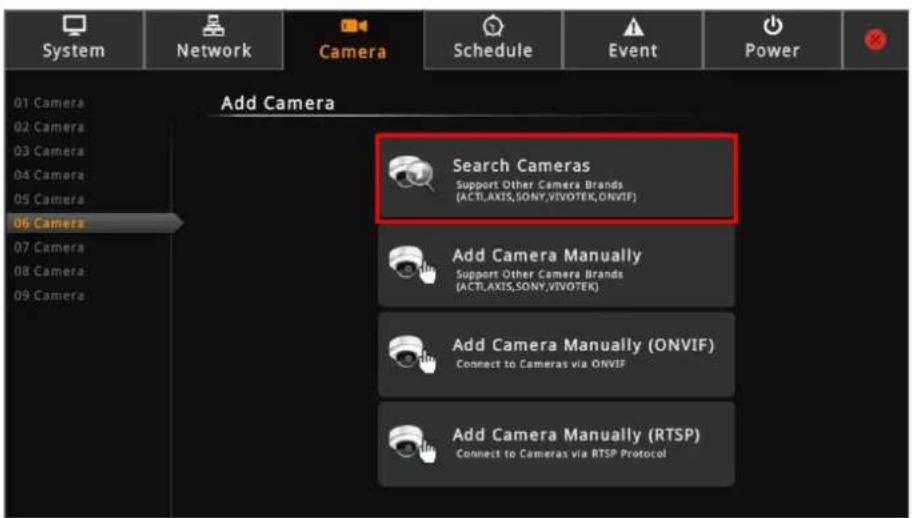Select 09 Camera in the list
Screen dimensions: 912x518
coord(49,296)
